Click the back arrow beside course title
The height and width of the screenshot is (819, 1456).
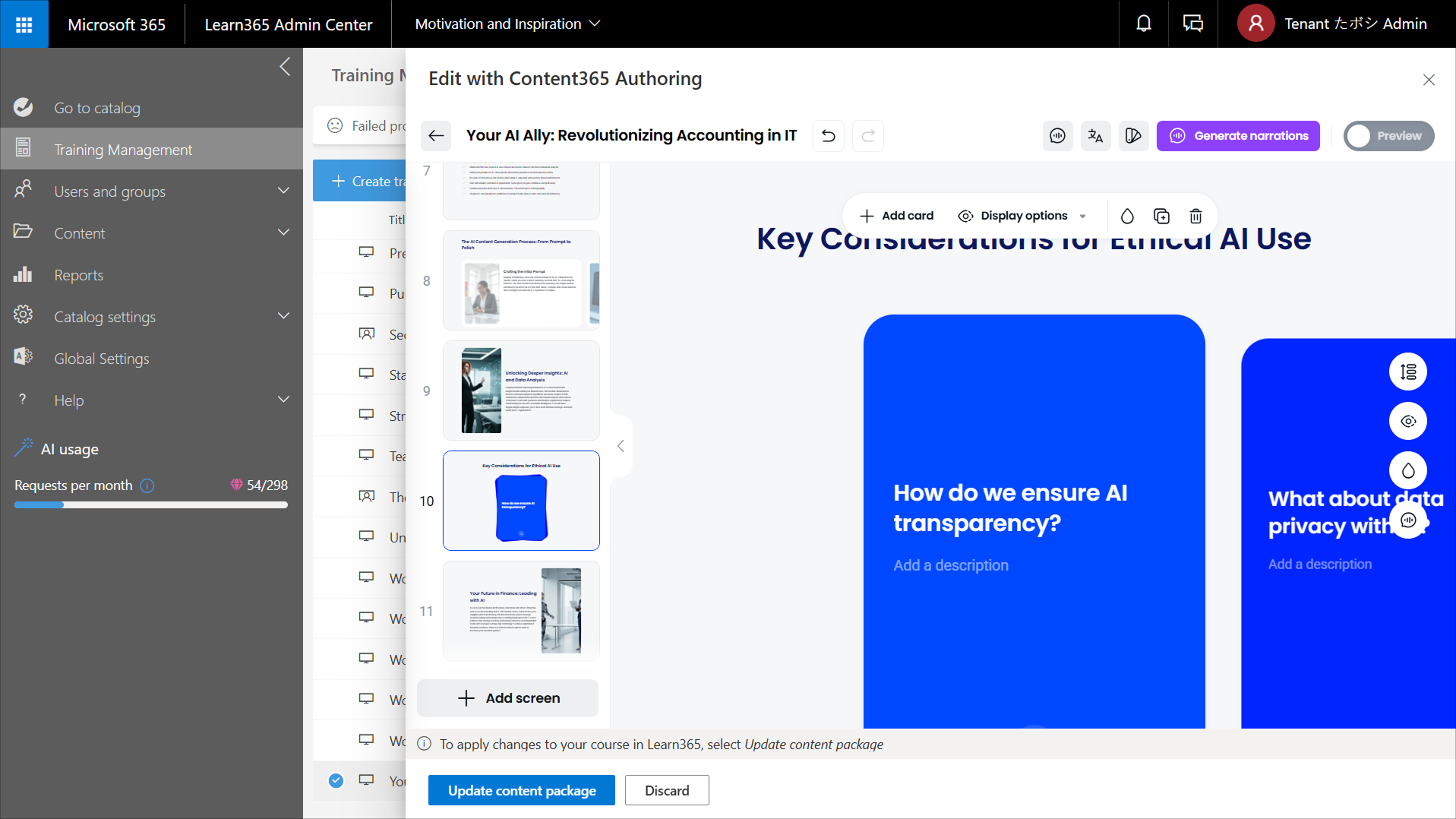click(436, 136)
